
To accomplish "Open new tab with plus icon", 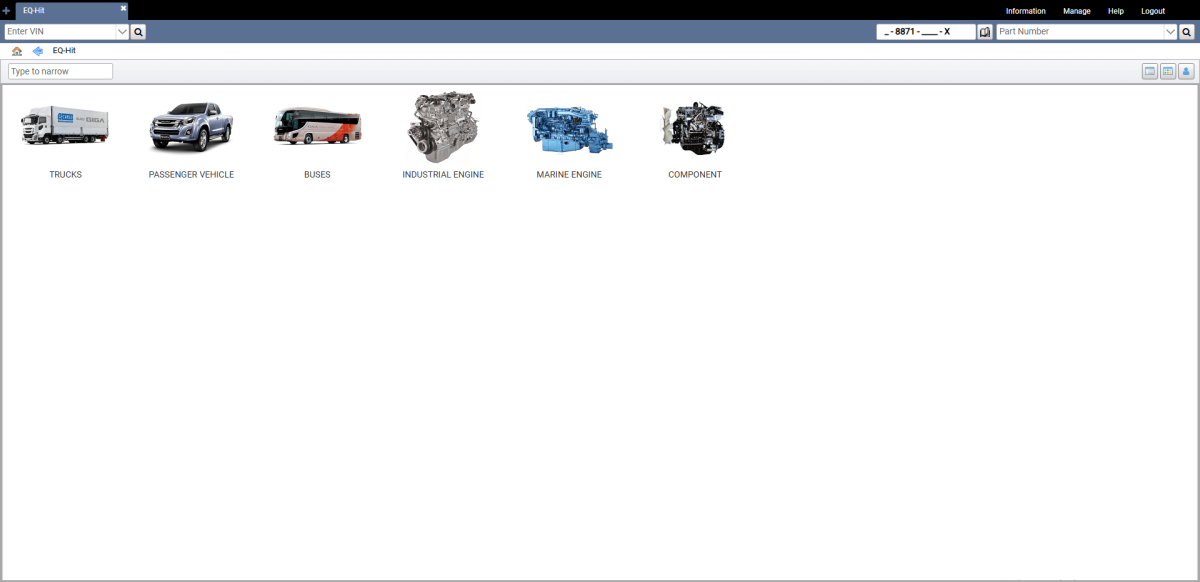I will 7,10.
